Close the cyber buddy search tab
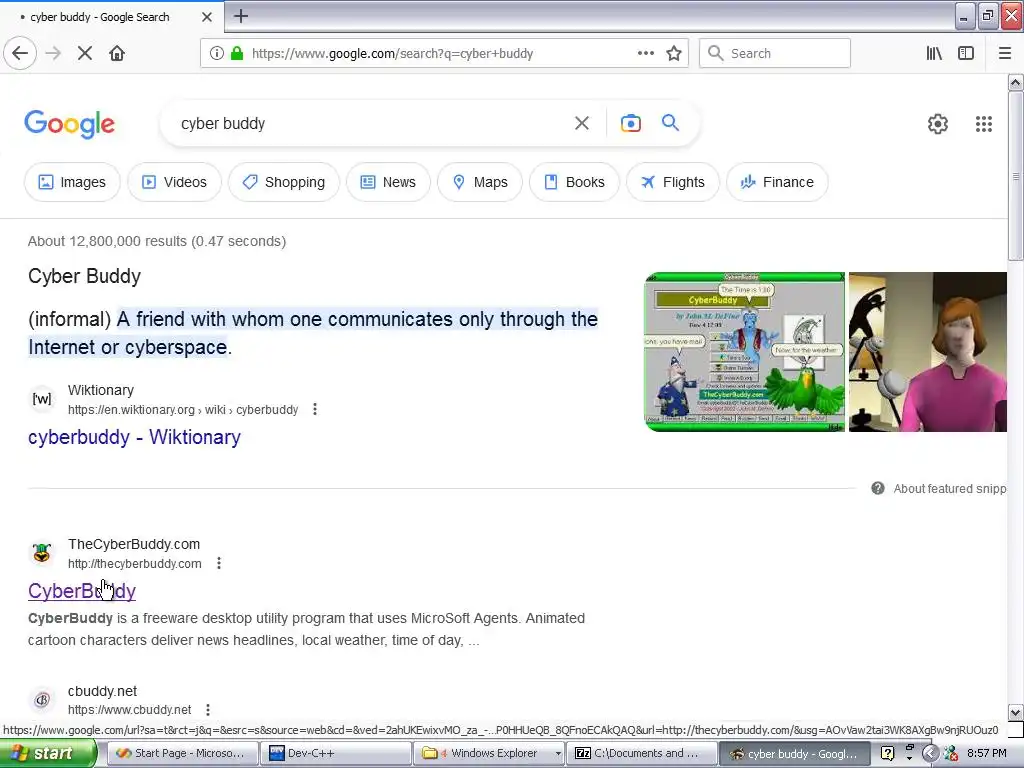1024x768 pixels. click(x=207, y=17)
